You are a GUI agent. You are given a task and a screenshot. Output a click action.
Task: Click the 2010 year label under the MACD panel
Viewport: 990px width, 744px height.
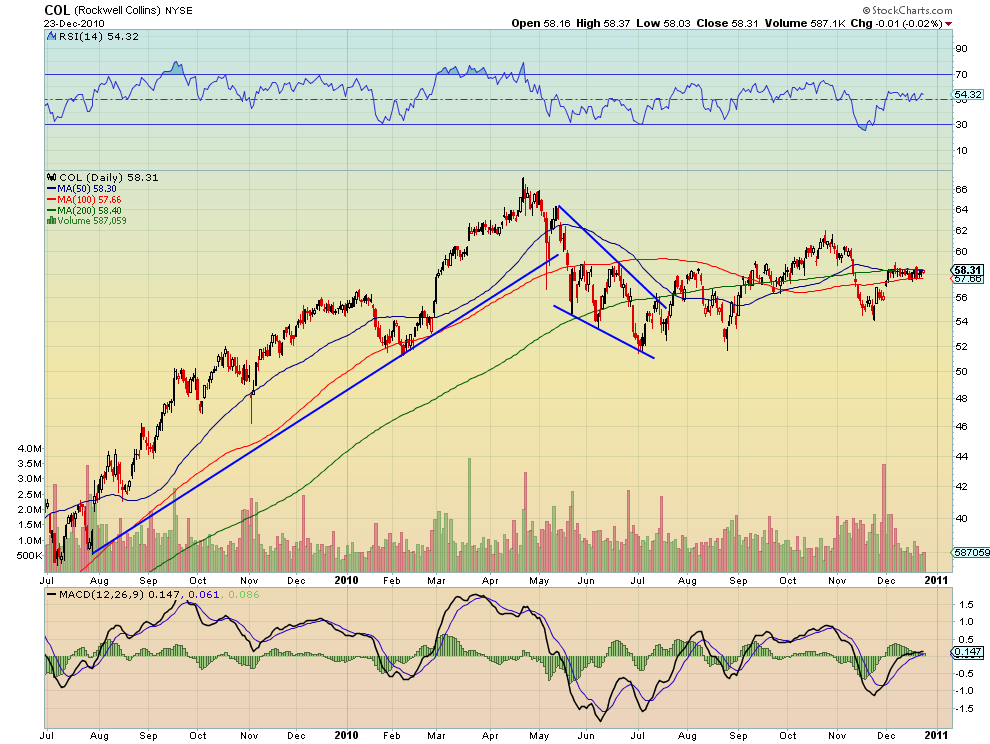tap(346, 735)
